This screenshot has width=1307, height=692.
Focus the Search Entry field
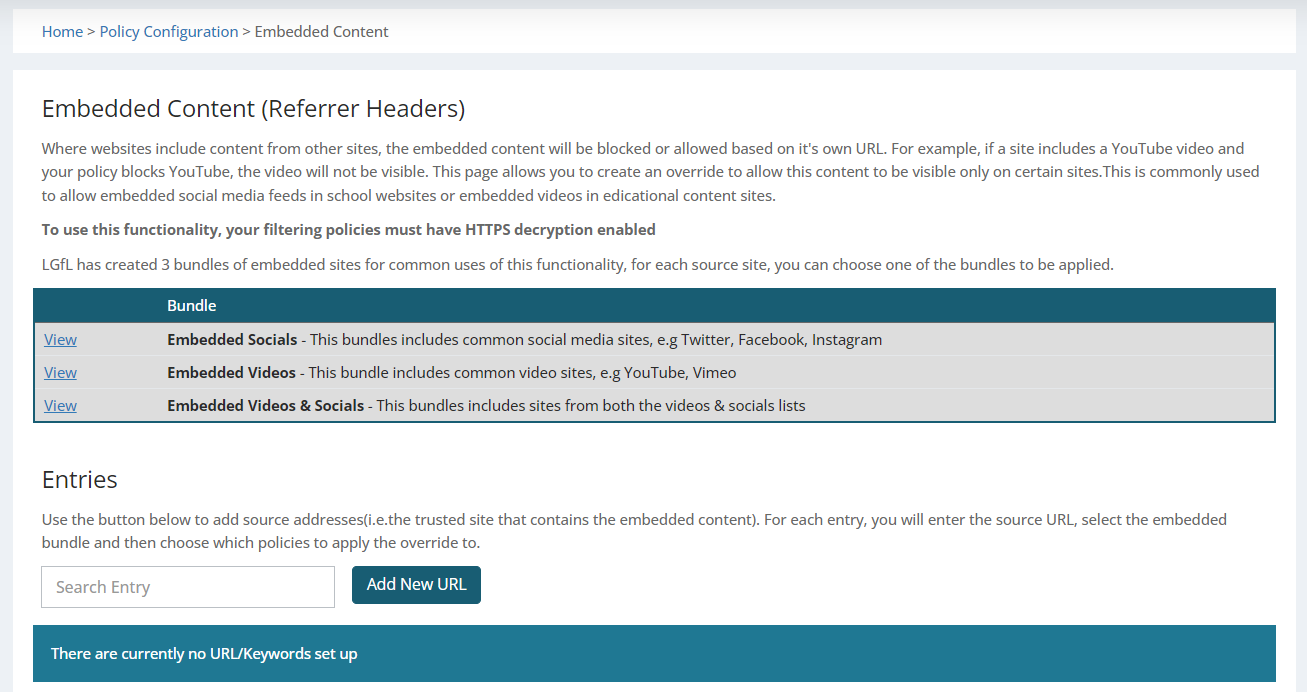pos(188,587)
